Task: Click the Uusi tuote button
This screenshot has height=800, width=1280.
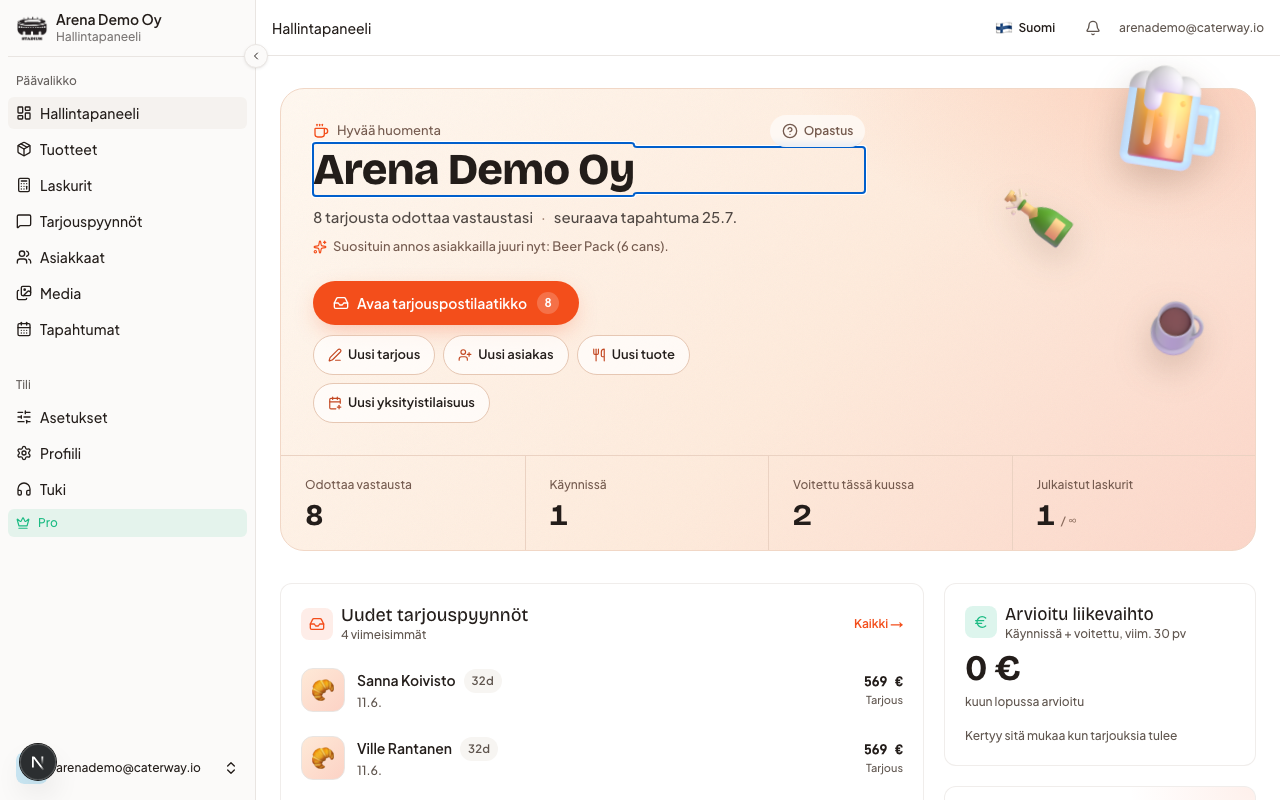Action: point(633,355)
